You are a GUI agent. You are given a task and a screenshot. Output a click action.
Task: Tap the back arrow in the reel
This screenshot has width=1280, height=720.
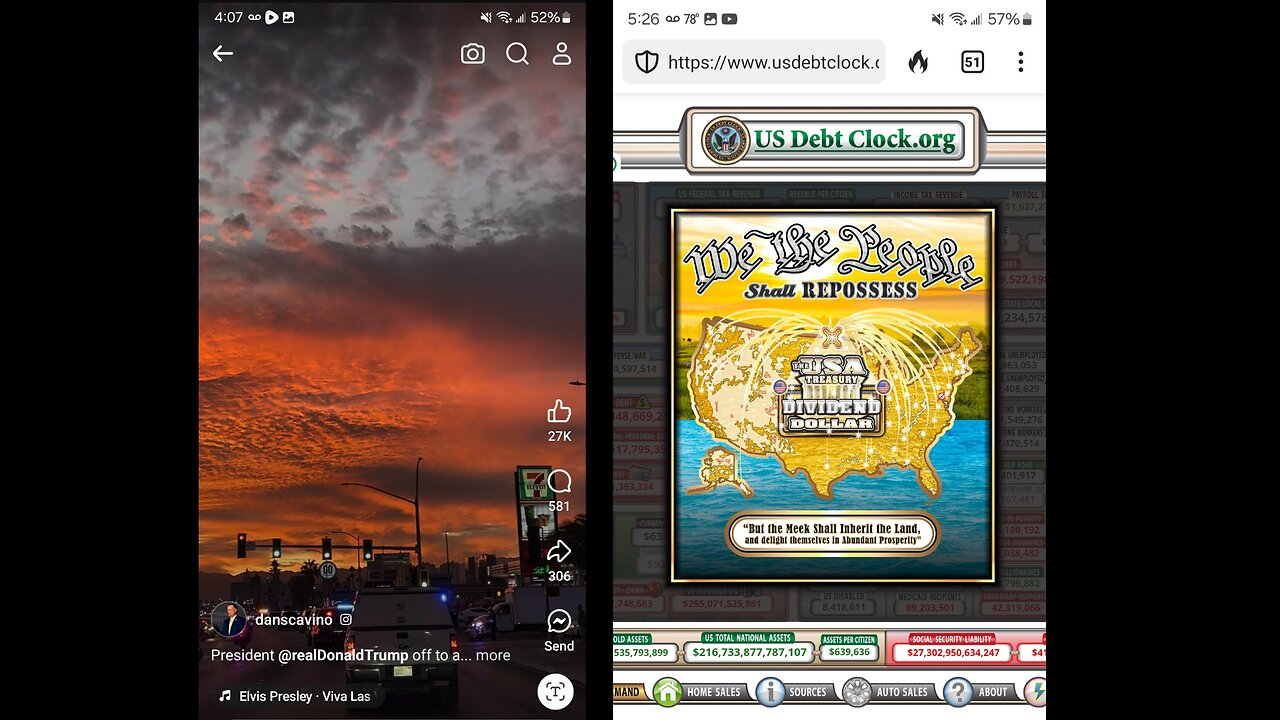(x=222, y=54)
